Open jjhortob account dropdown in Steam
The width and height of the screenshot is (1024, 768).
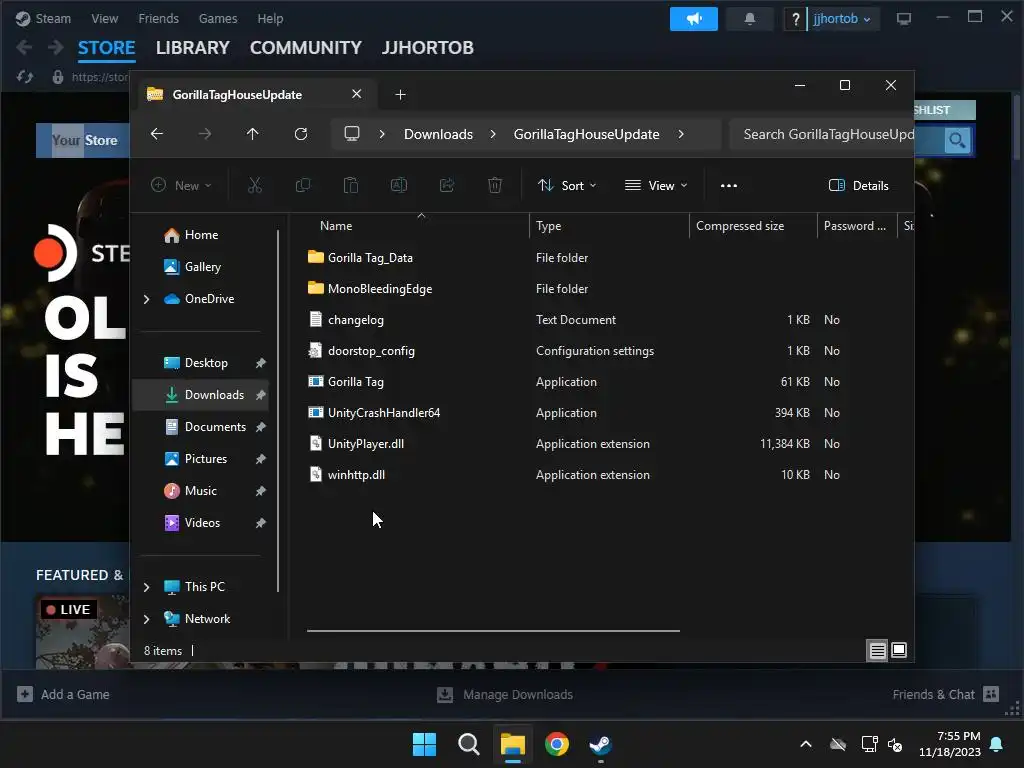click(x=842, y=19)
